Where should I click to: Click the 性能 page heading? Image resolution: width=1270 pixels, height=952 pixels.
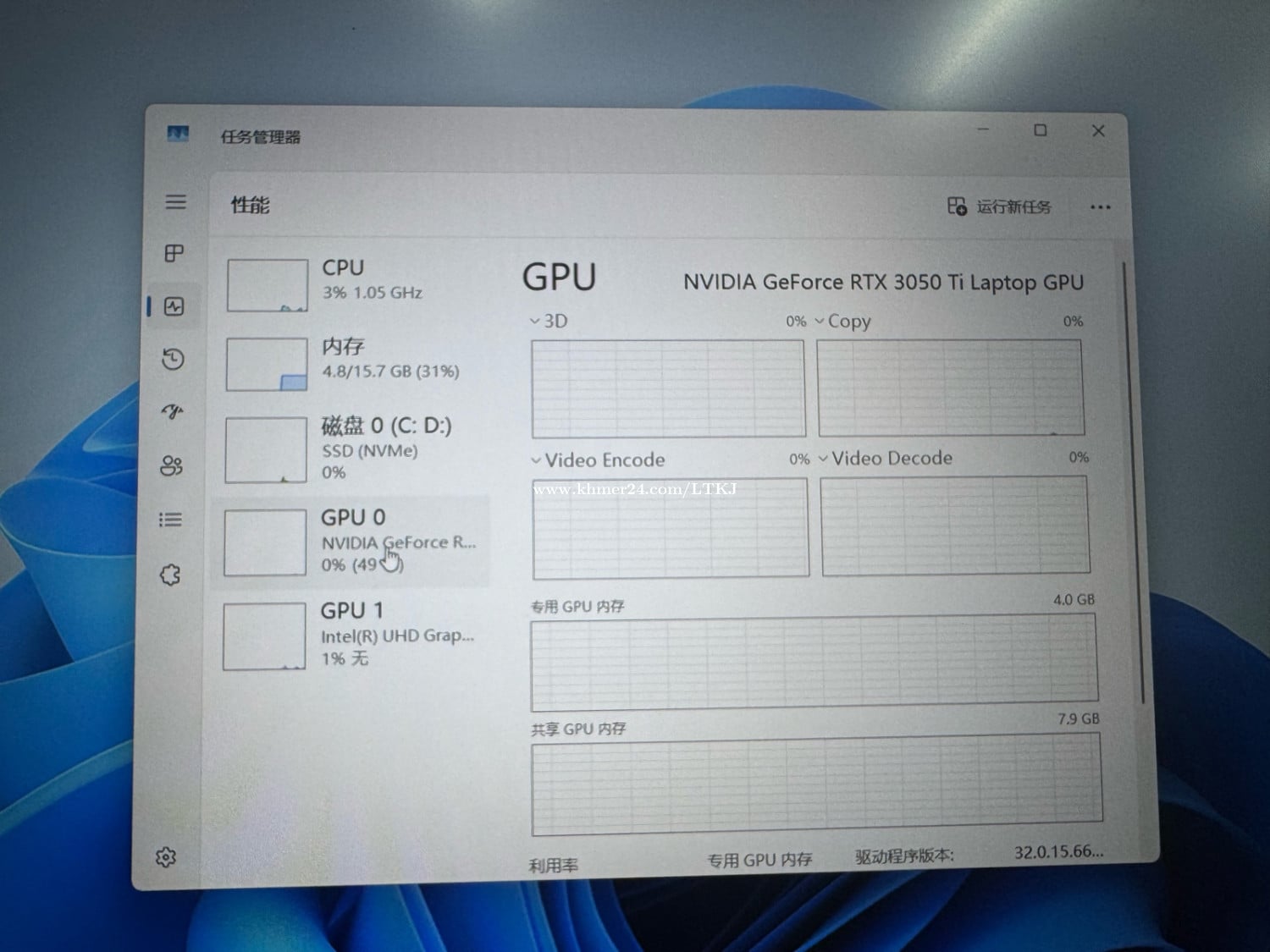(x=251, y=205)
